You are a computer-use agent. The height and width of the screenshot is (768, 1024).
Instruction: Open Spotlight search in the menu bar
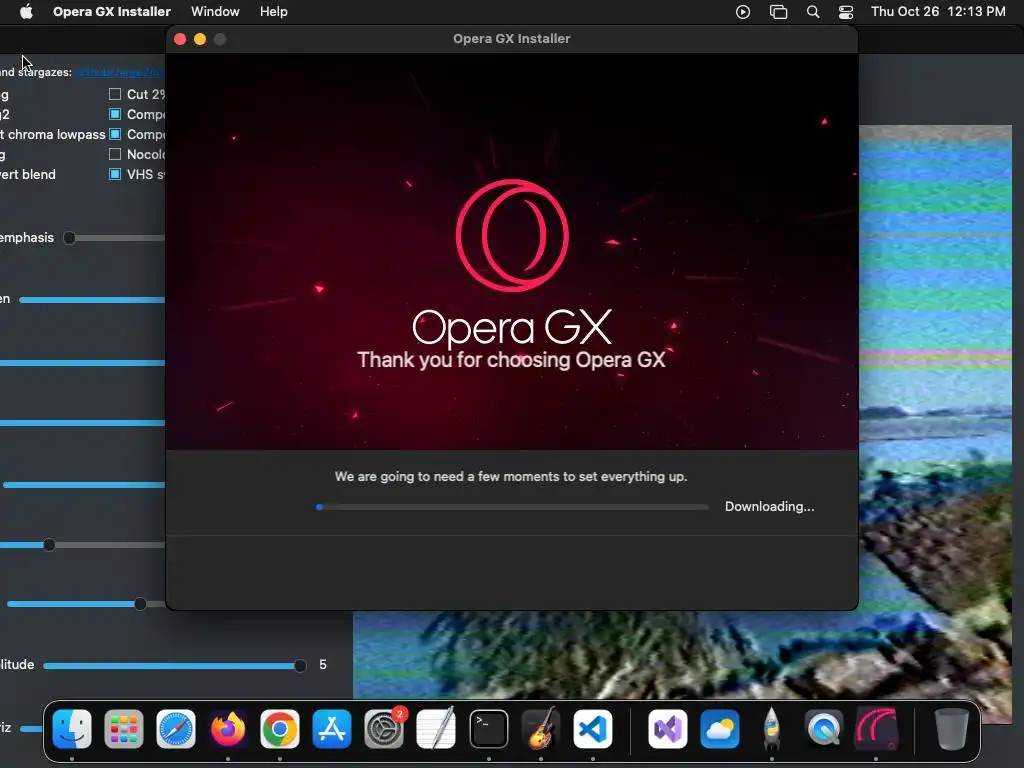tap(812, 12)
